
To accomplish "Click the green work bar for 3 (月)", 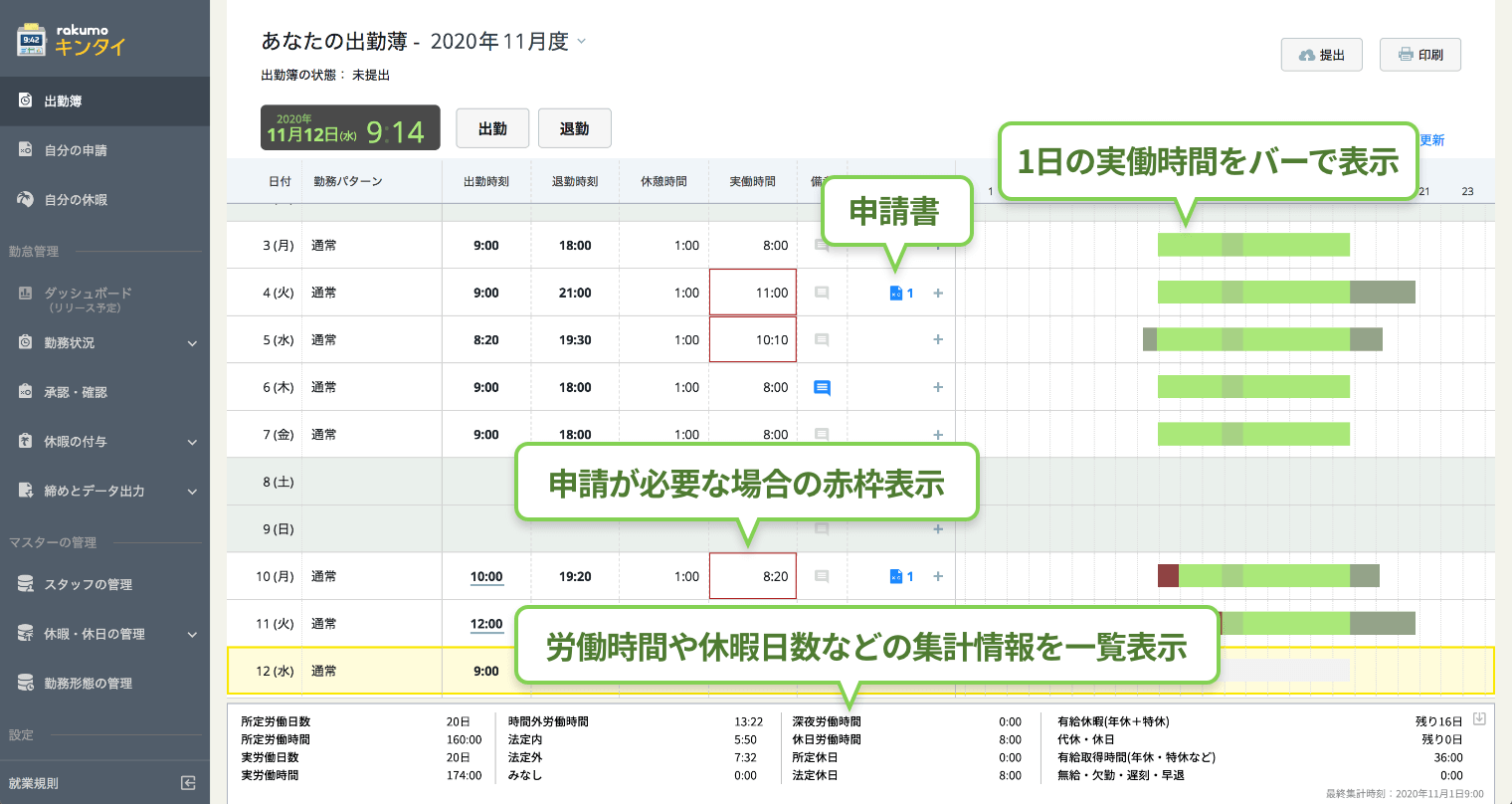I will coord(1253,245).
